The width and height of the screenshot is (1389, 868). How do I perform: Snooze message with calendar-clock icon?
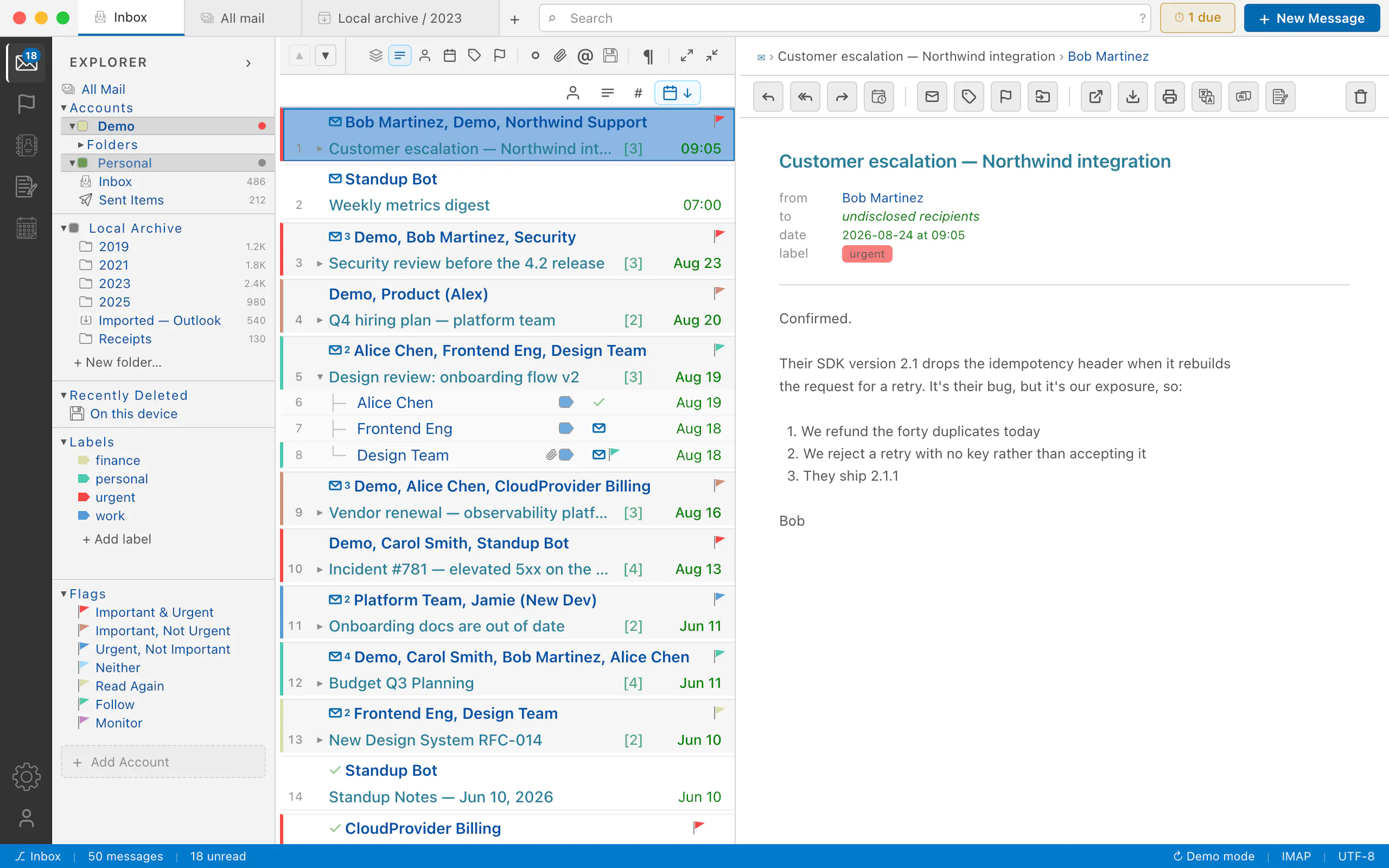click(879, 97)
